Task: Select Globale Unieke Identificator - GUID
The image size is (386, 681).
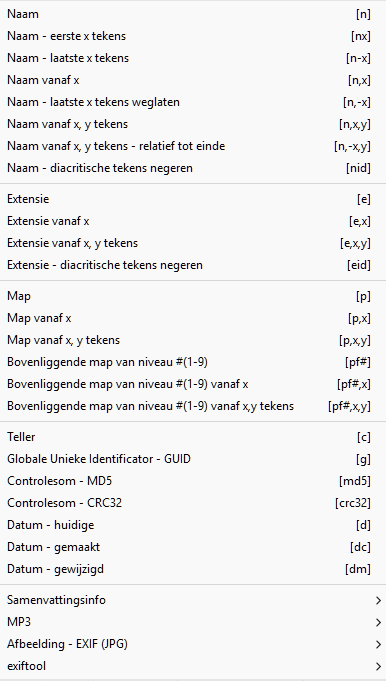Action: point(193,459)
